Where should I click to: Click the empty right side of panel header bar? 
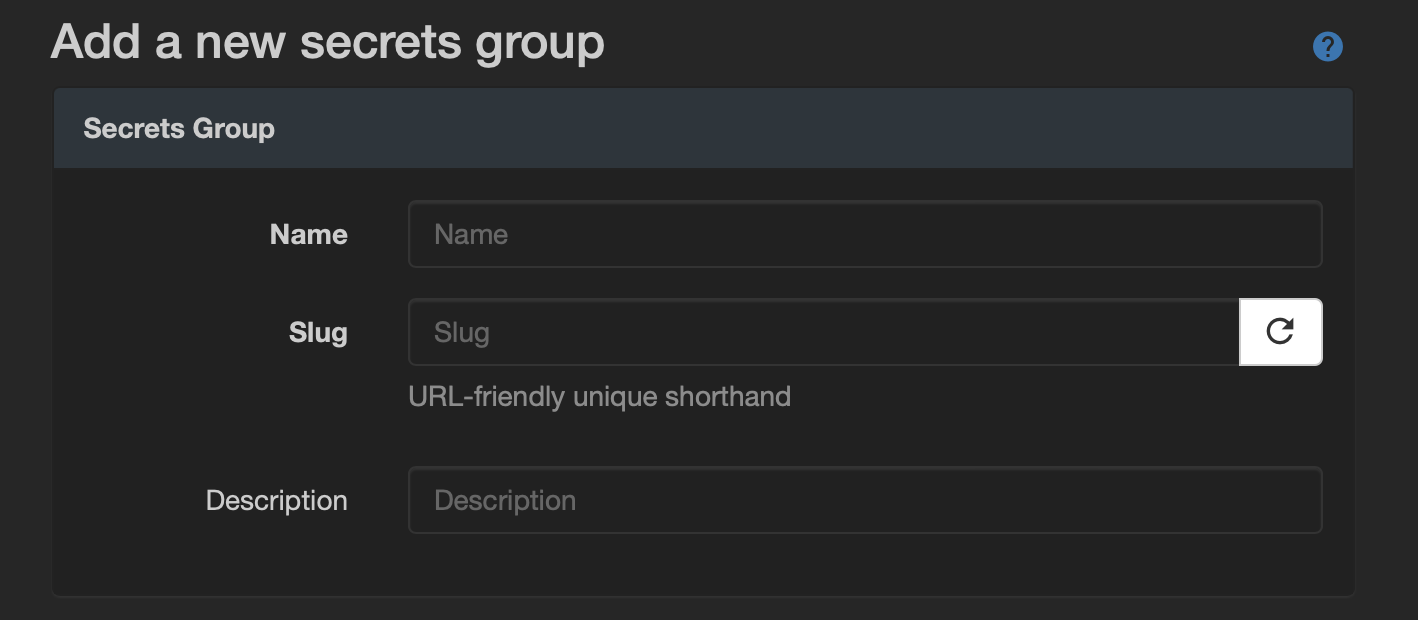pyautogui.click(x=900, y=128)
